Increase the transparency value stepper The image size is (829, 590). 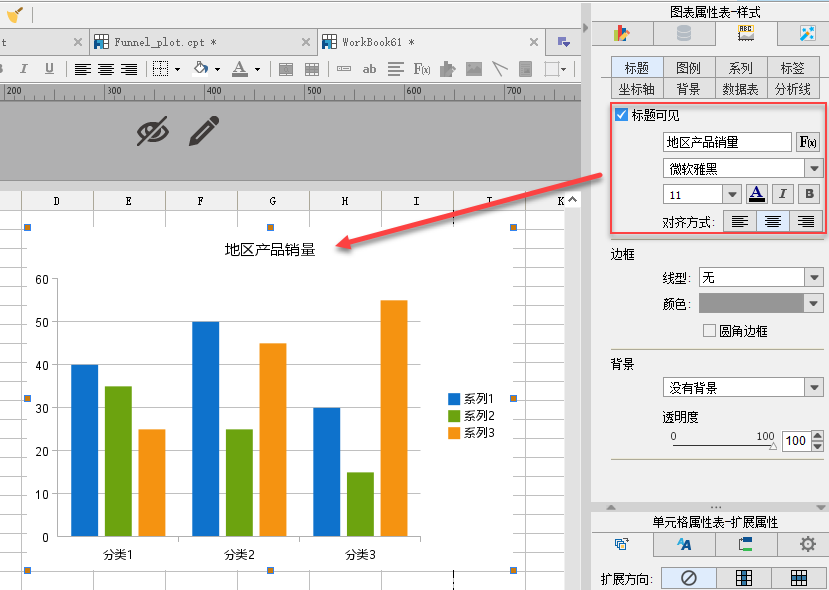[817, 436]
